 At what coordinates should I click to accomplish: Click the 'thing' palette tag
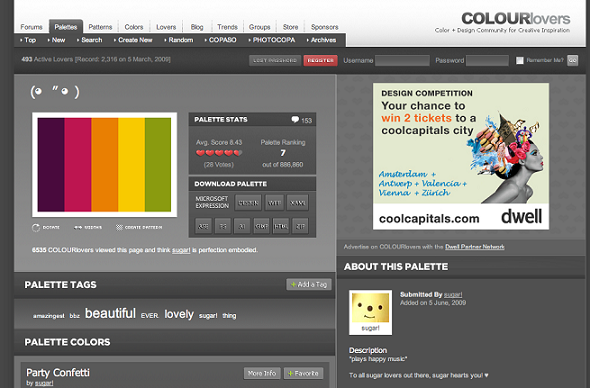(229, 316)
